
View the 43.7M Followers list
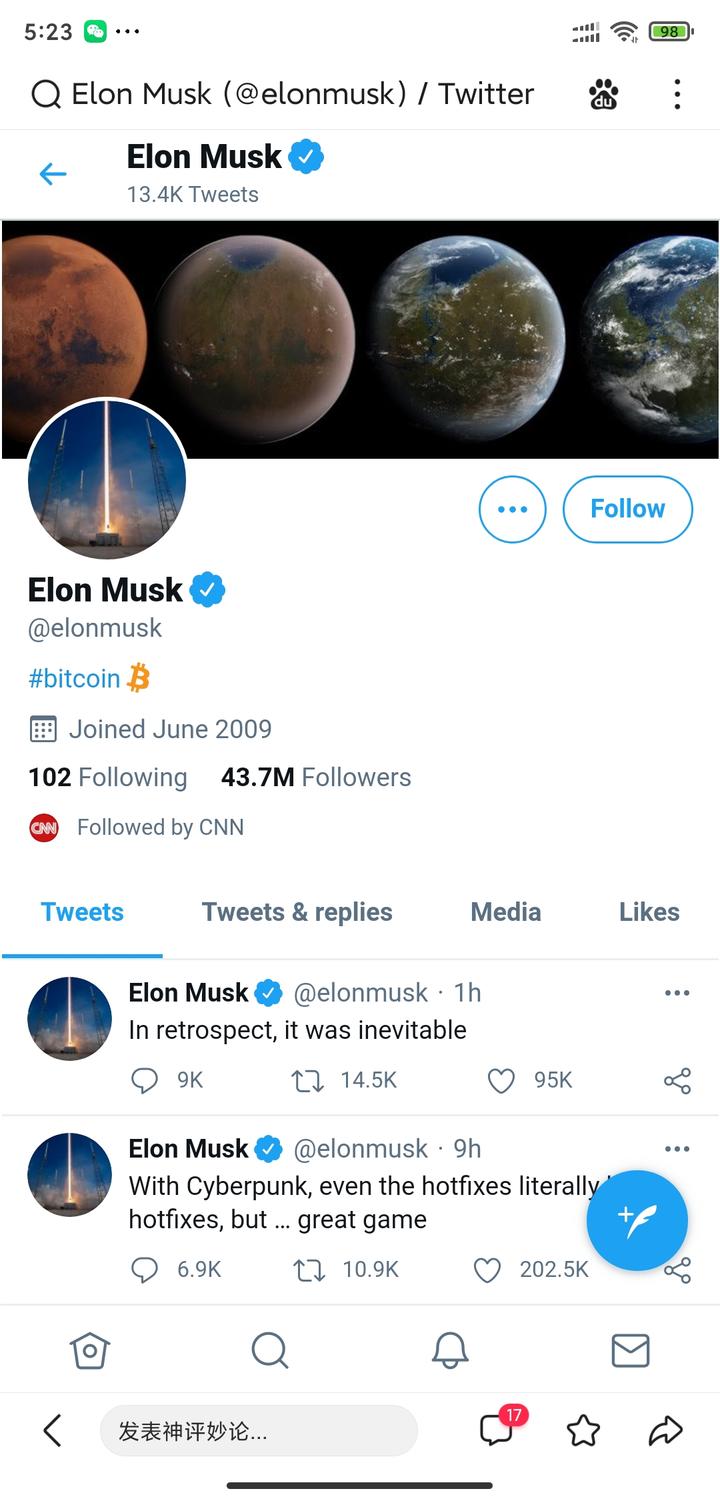pyautogui.click(x=316, y=777)
